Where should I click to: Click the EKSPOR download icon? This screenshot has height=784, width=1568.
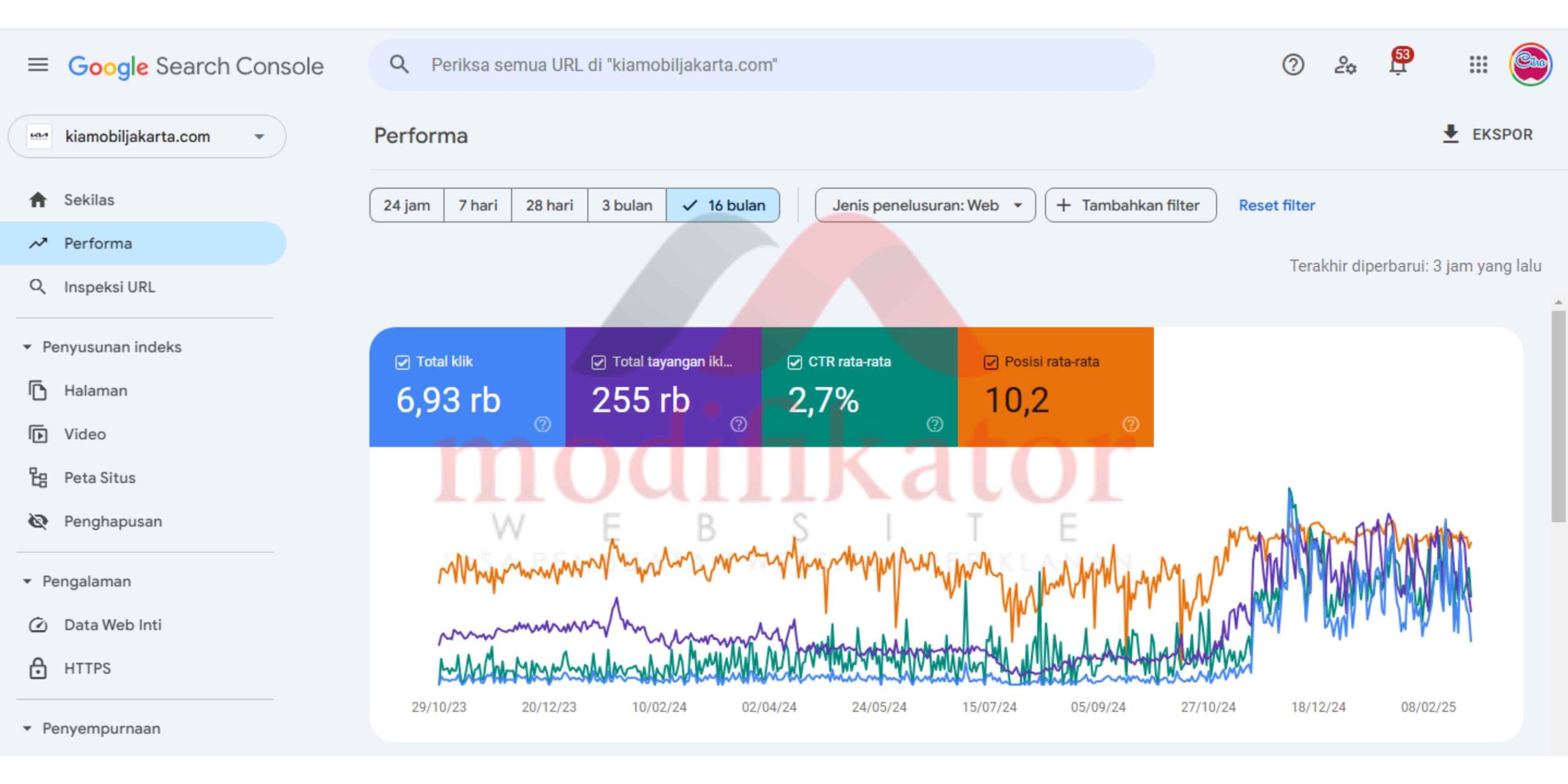click(x=1450, y=134)
